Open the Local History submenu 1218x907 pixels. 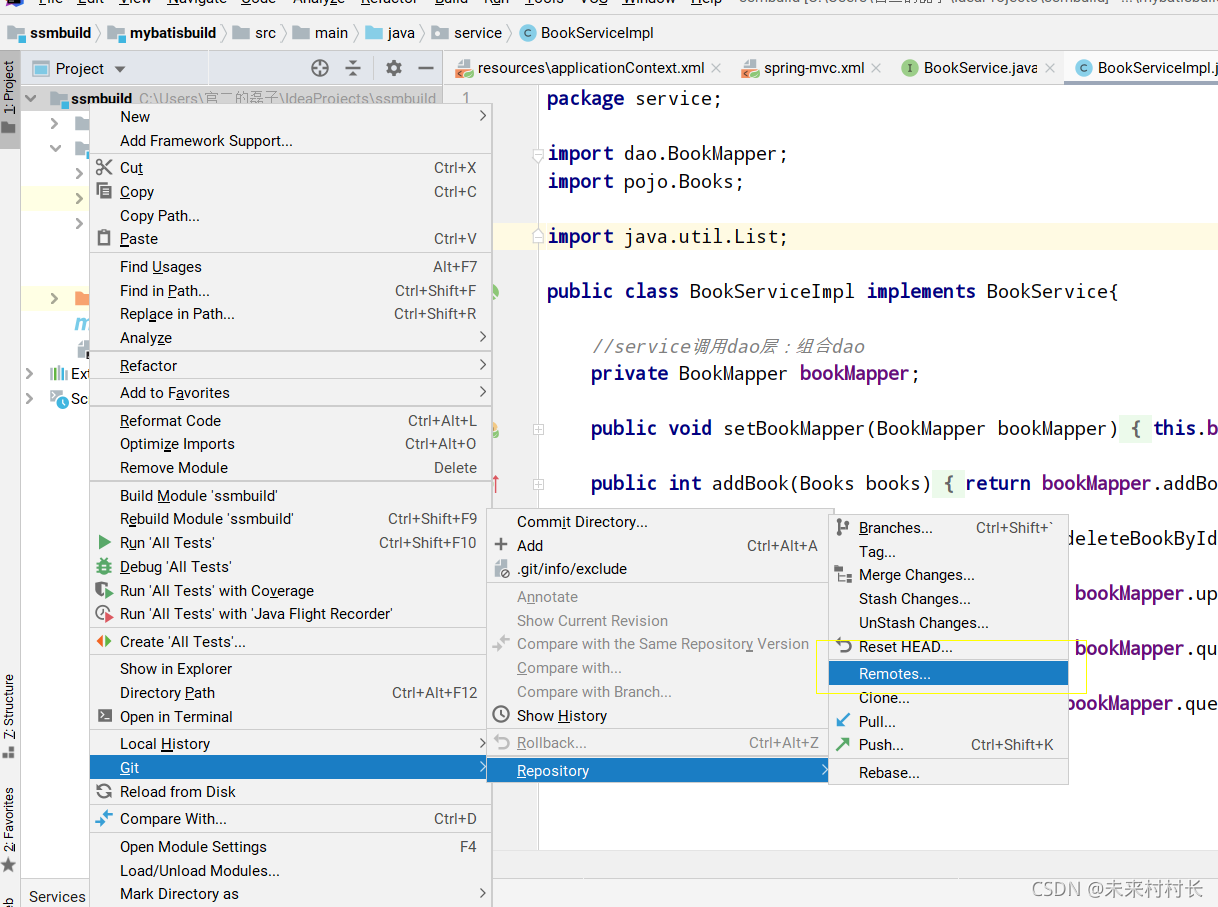tap(291, 744)
